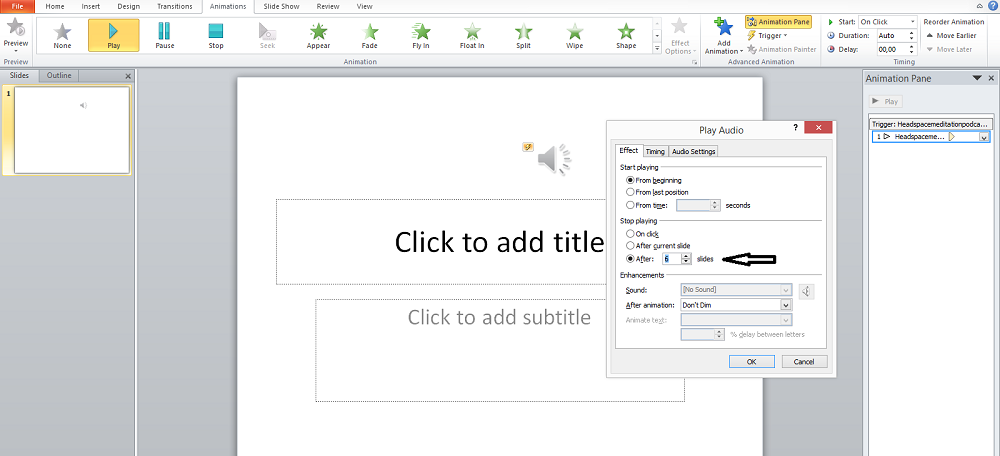This screenshot has height=456, width=1000.
Task: Click the Preview star icon
Action: 16,30
